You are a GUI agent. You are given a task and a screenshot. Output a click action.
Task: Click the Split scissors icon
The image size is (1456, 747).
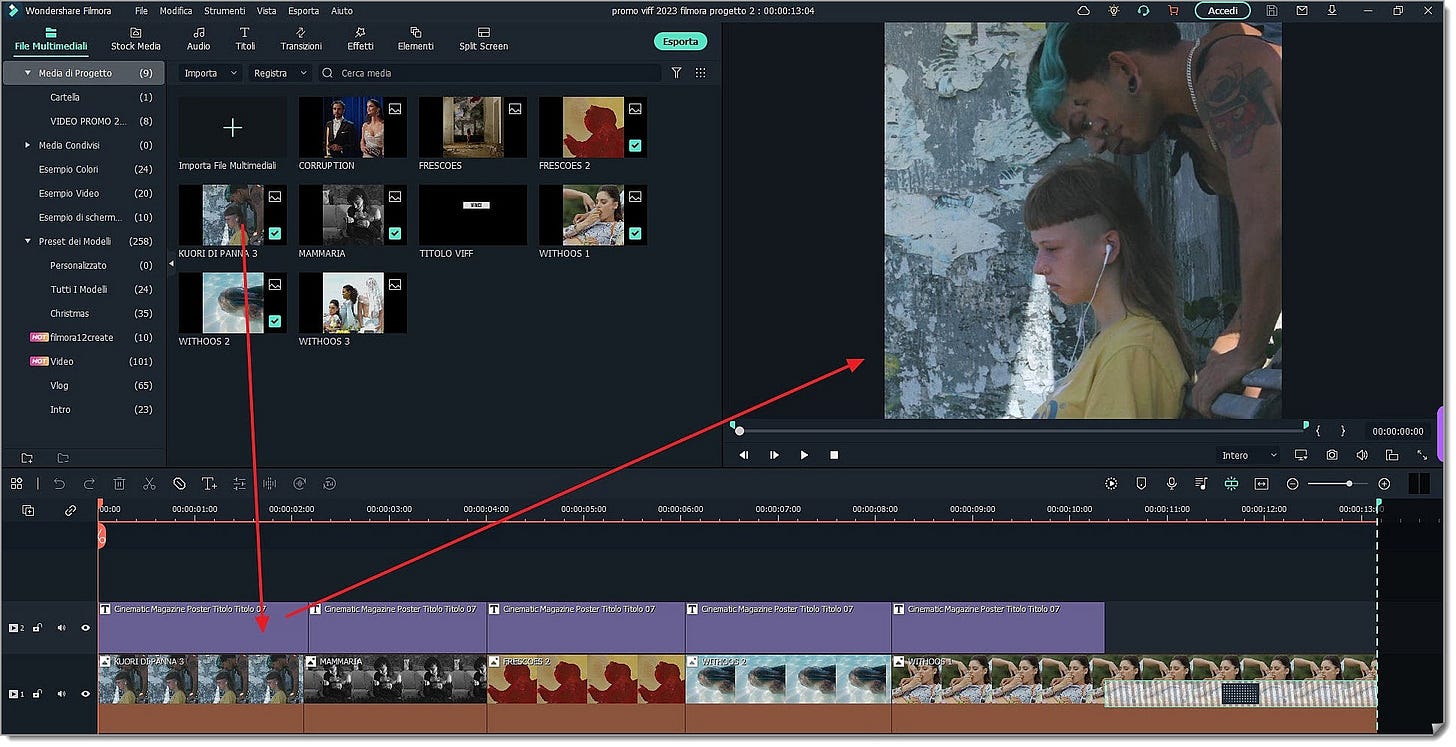tap(149, 484)
